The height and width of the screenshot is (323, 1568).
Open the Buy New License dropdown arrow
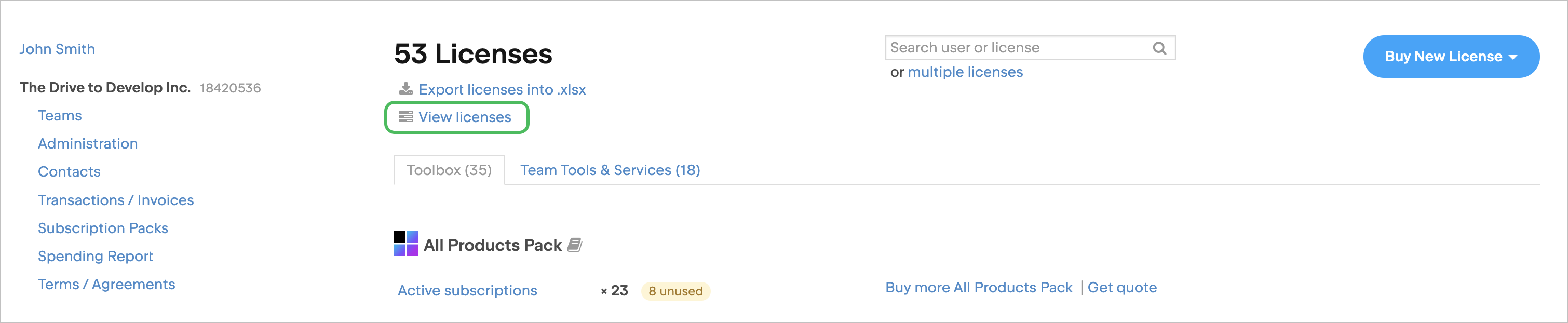tap(1513, 56)
